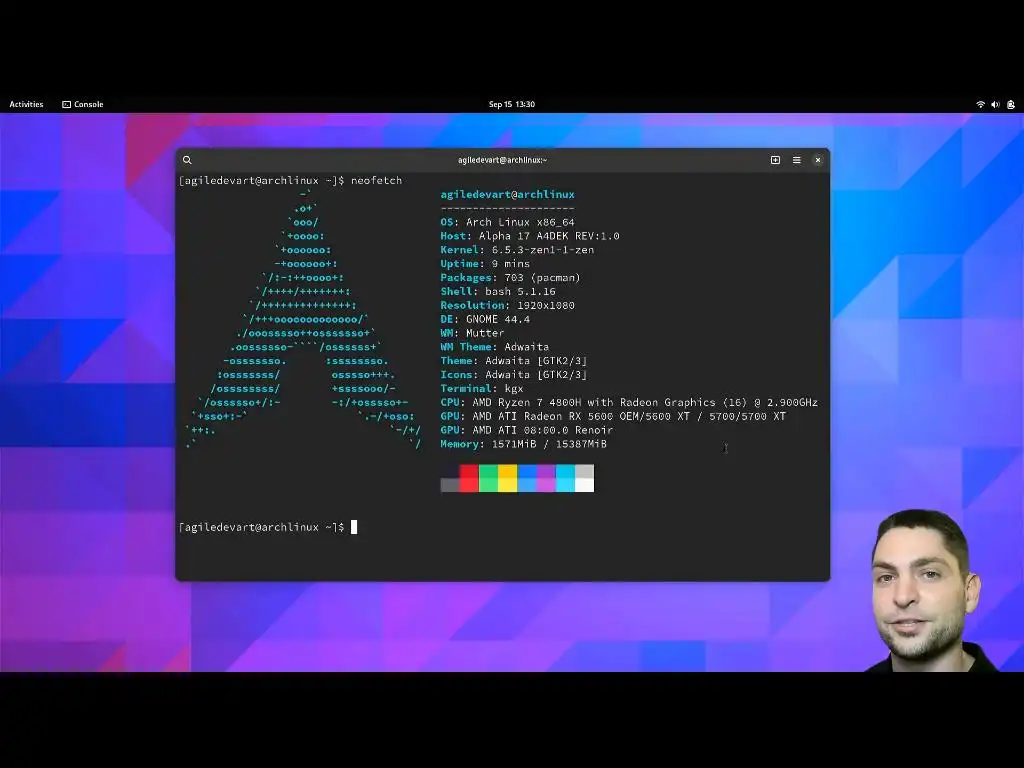This screenshot has width=1024, height=768.
Task: Click the DE: GNOME 44.4 line
Action: pos(485,319)
